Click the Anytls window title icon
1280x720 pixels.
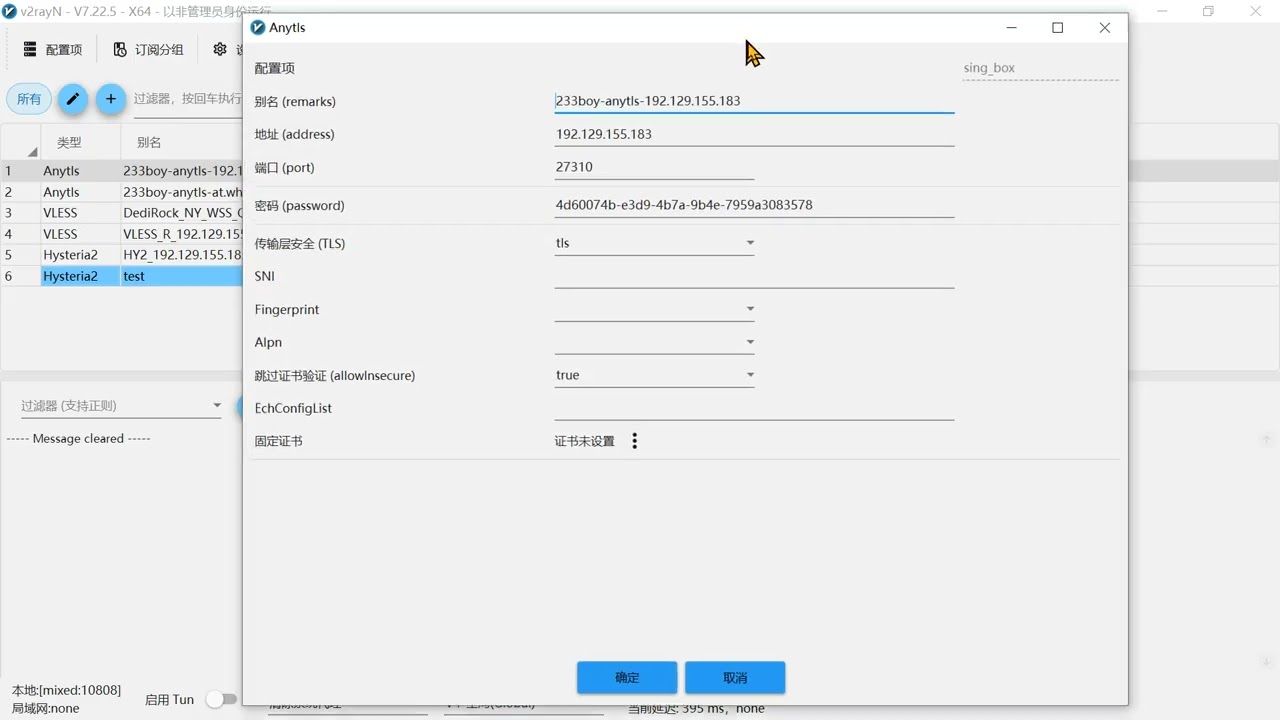[x=258, y=28]
